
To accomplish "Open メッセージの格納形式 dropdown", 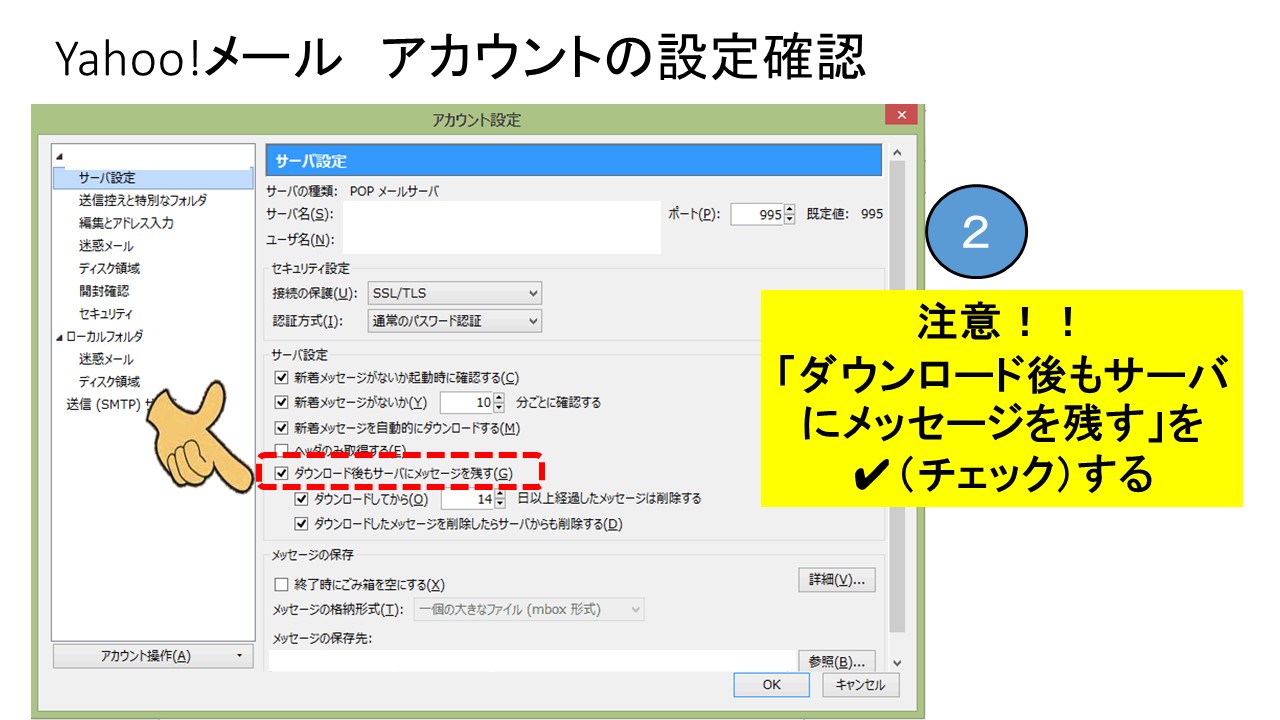I will pos(528,609).
